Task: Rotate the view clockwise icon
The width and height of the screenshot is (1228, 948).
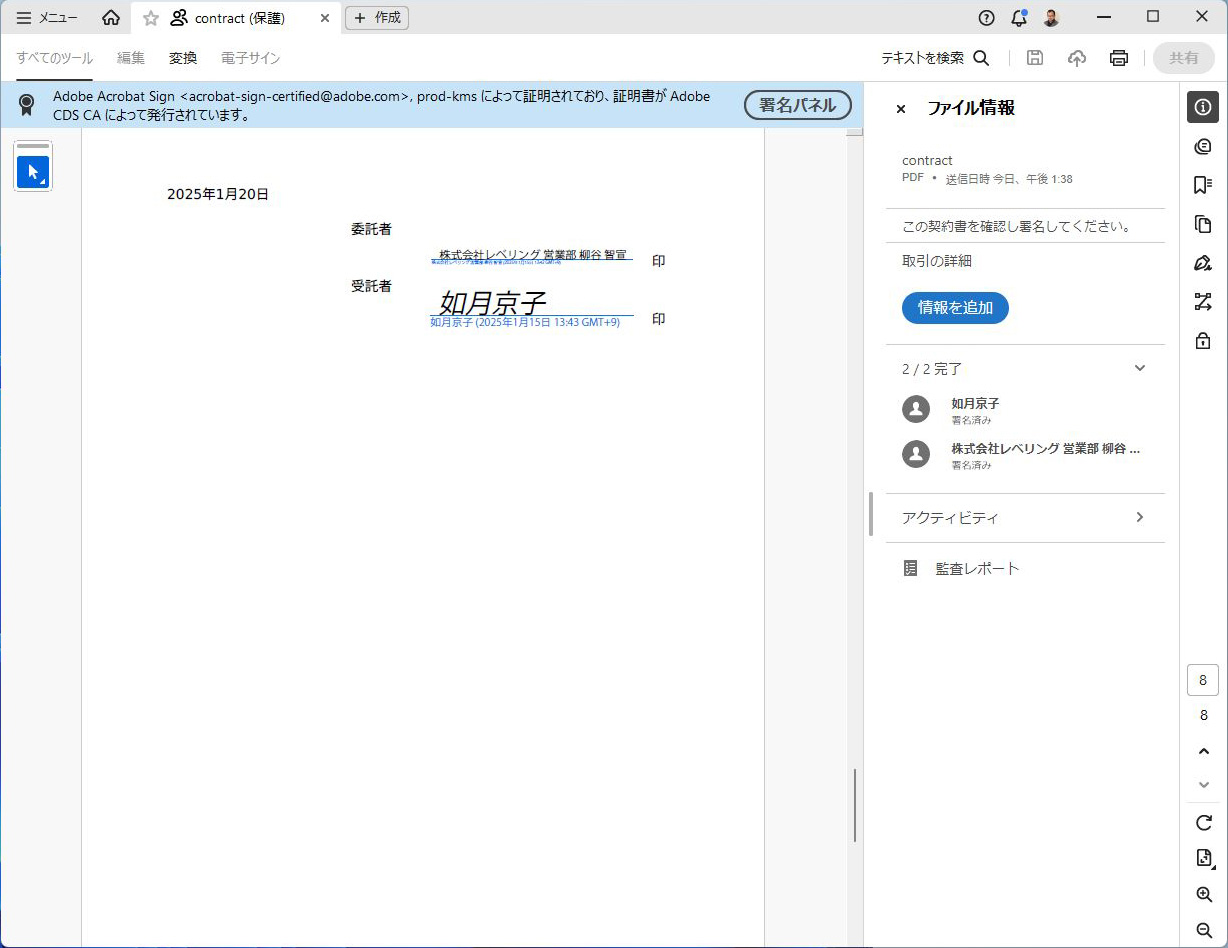Action: [1204, 823]
